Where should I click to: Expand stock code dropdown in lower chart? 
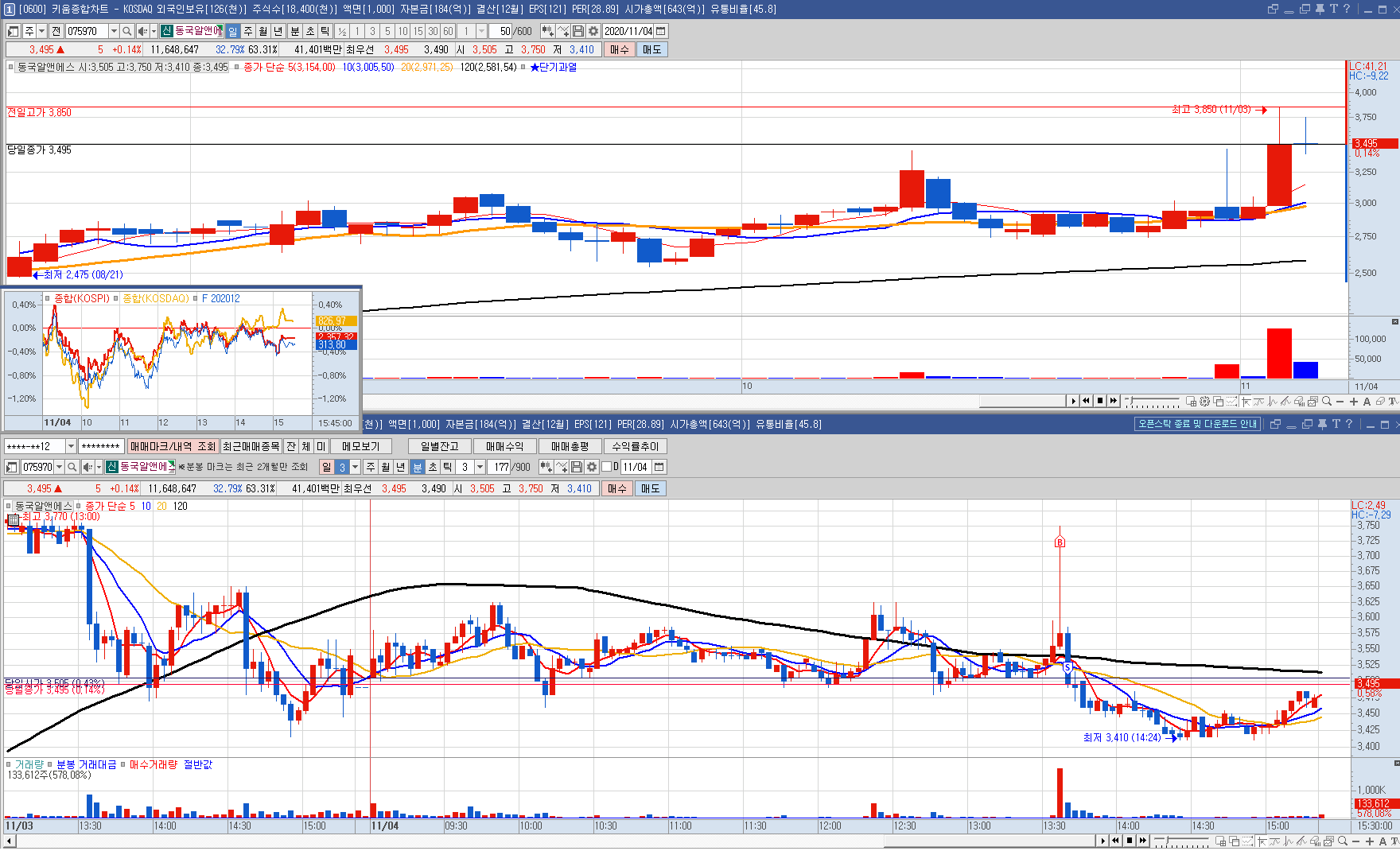pos(59,467)
